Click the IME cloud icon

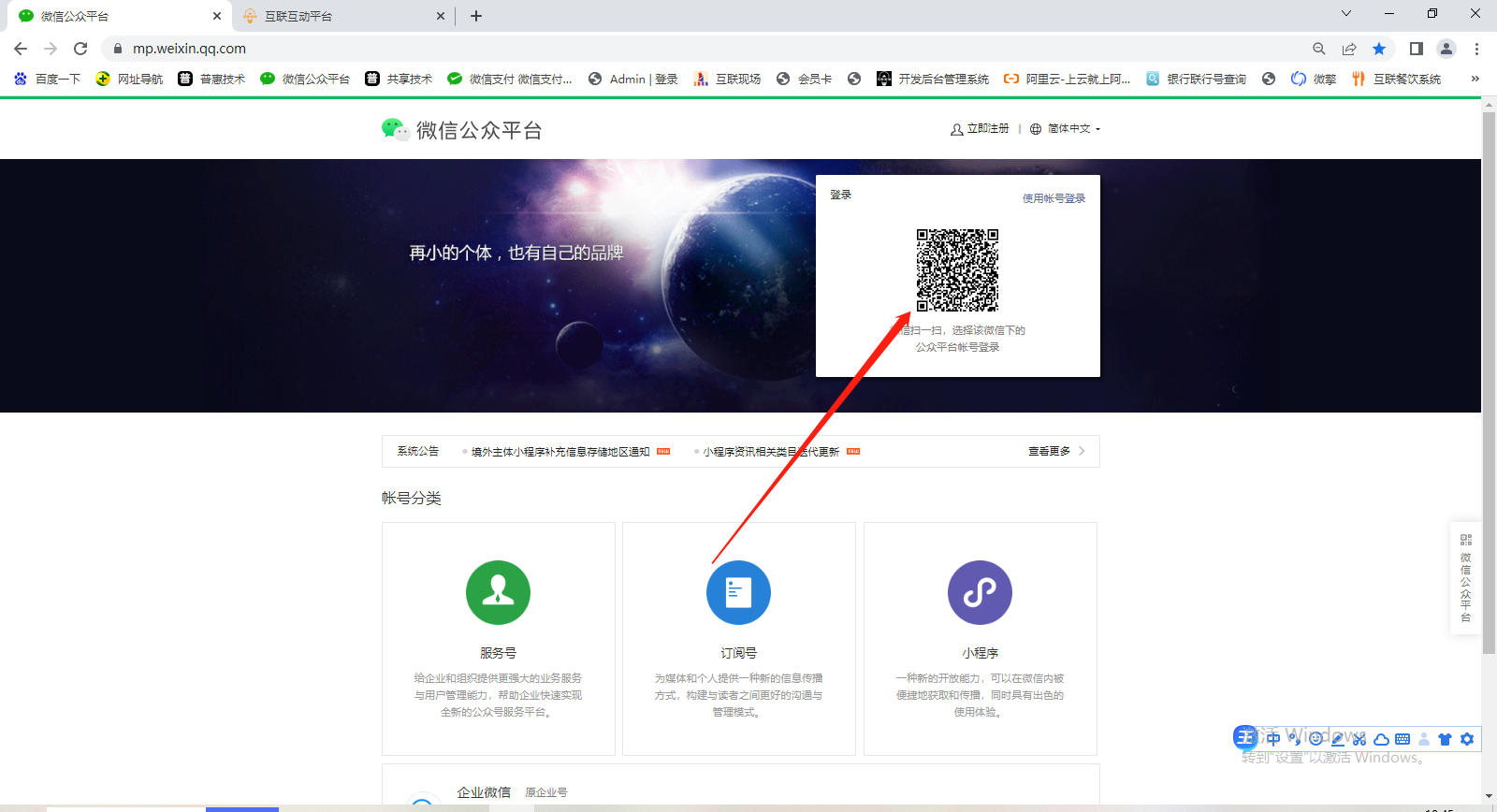[1381, 739]
